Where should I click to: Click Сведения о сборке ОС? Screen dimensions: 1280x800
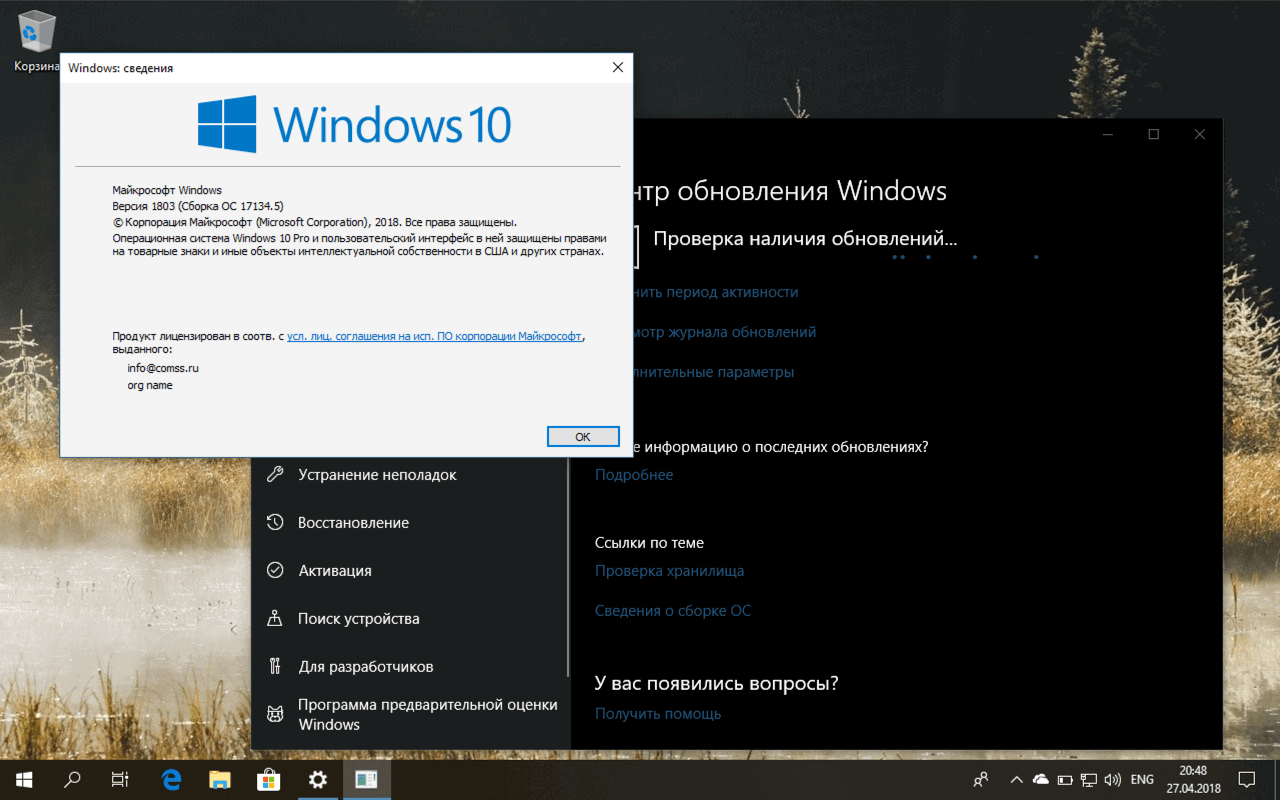pos(673,609)
